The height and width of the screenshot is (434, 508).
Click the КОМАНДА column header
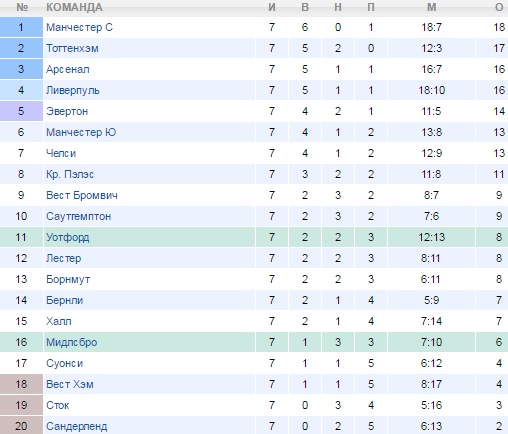[x=74, y=7]
